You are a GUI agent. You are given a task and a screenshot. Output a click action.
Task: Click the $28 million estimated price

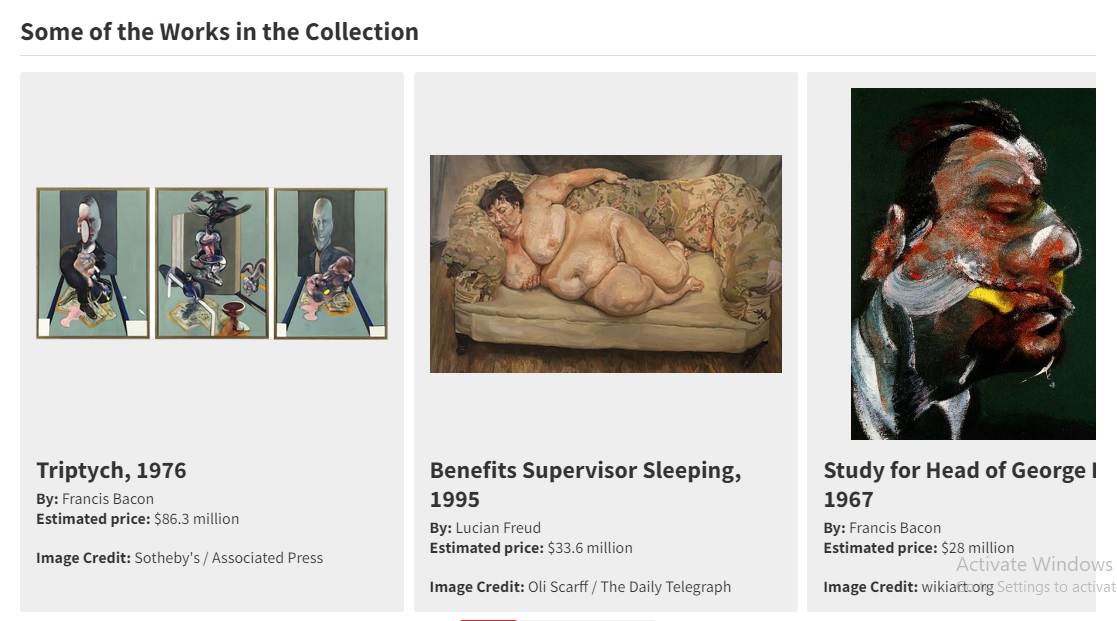977,547
